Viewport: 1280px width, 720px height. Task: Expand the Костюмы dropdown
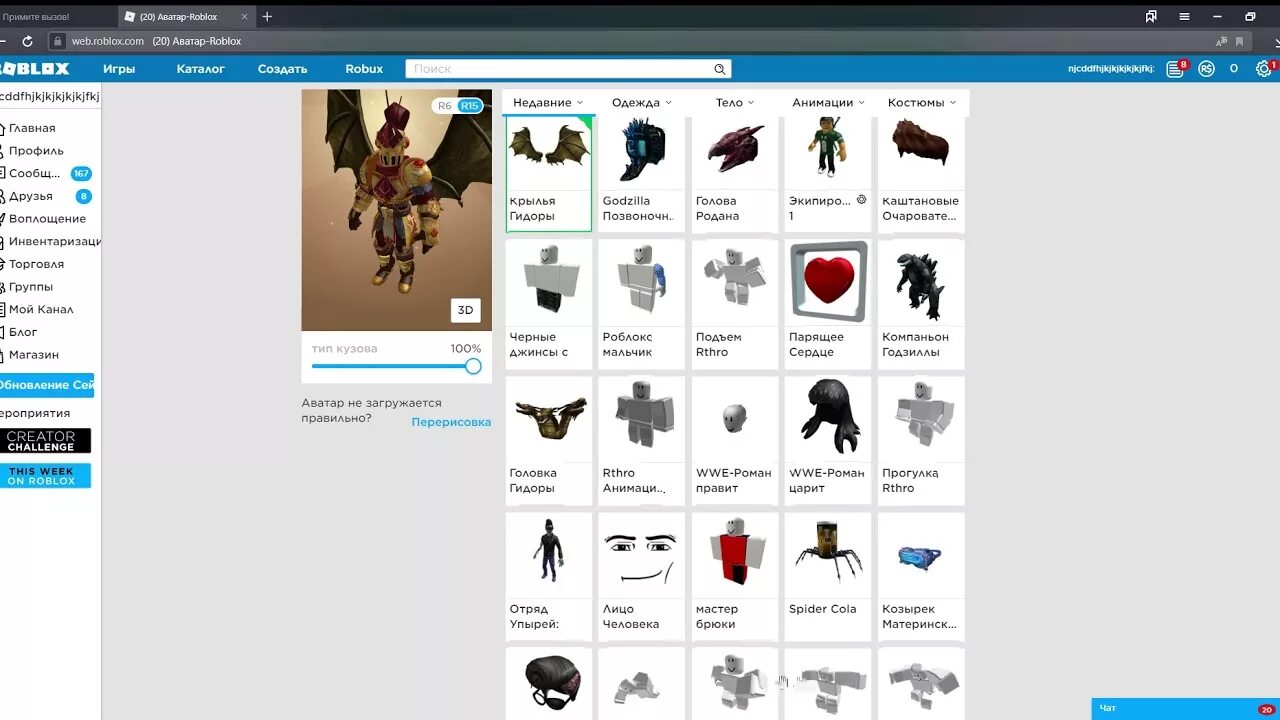tap(921, 102)
